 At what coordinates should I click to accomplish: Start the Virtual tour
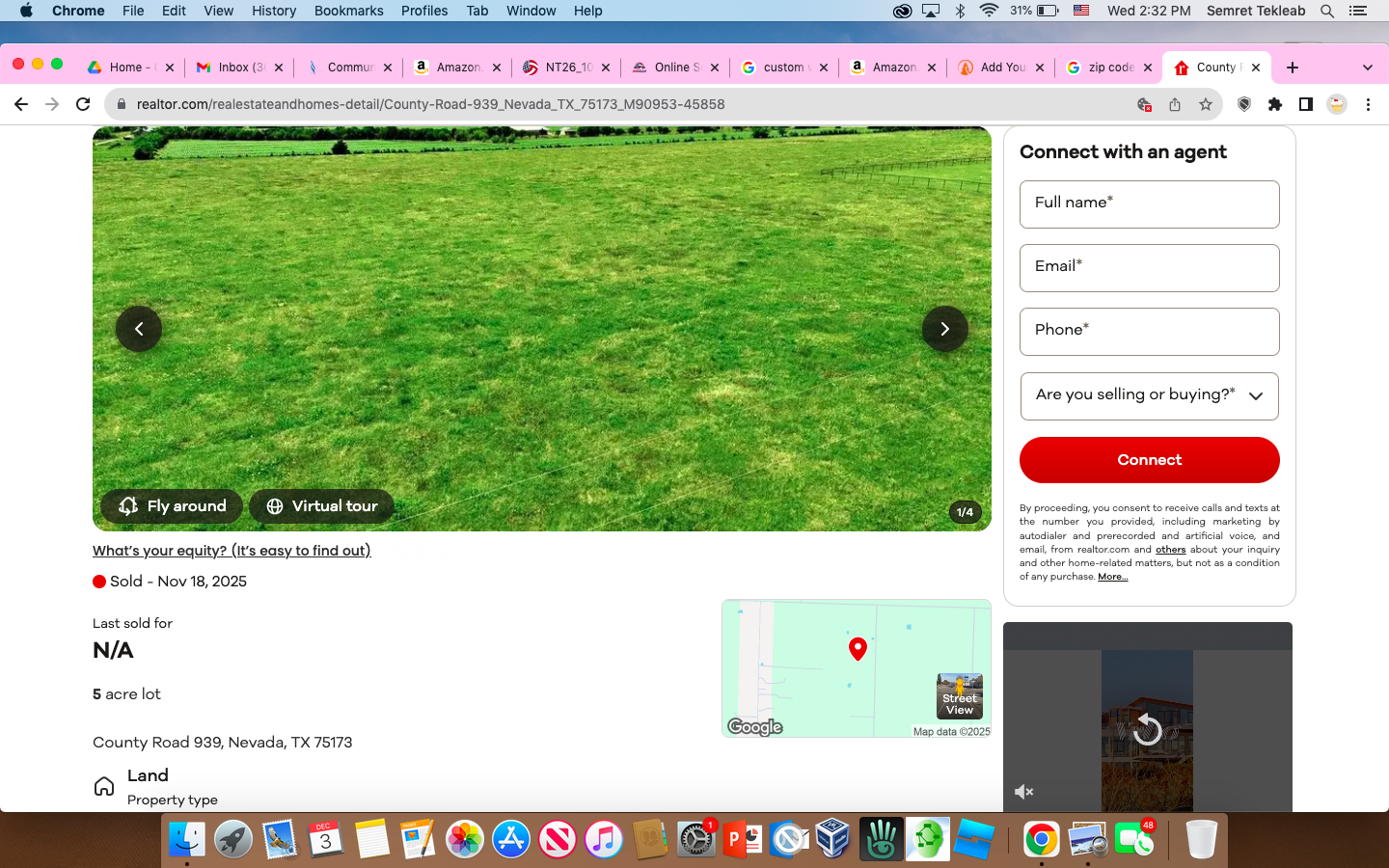pos(322,506)
